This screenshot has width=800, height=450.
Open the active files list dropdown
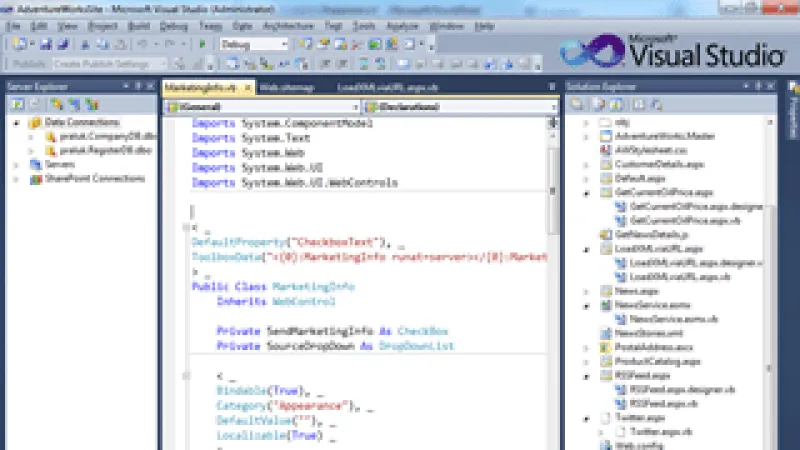(552, 87)
